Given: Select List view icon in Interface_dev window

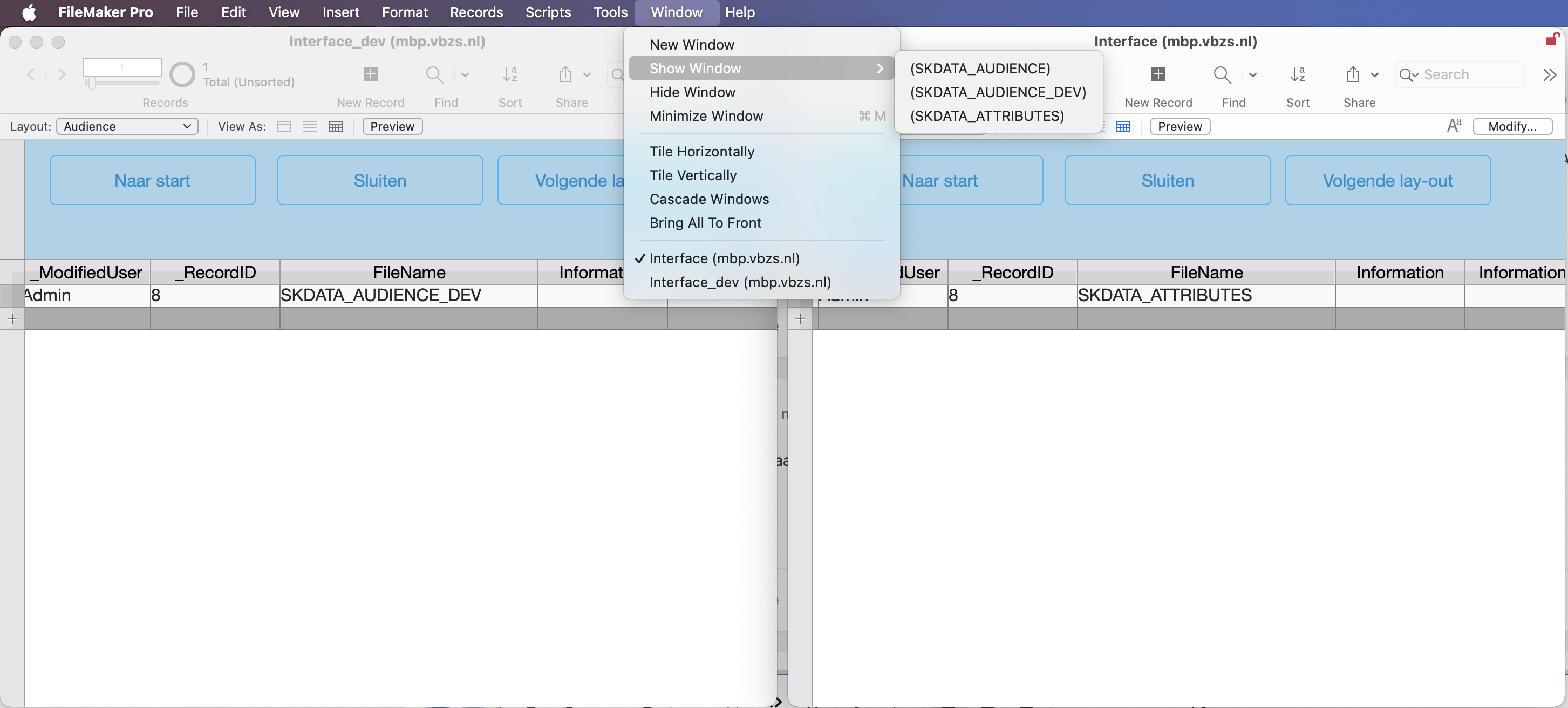Looking at the screenshot, I should point(309,127).
